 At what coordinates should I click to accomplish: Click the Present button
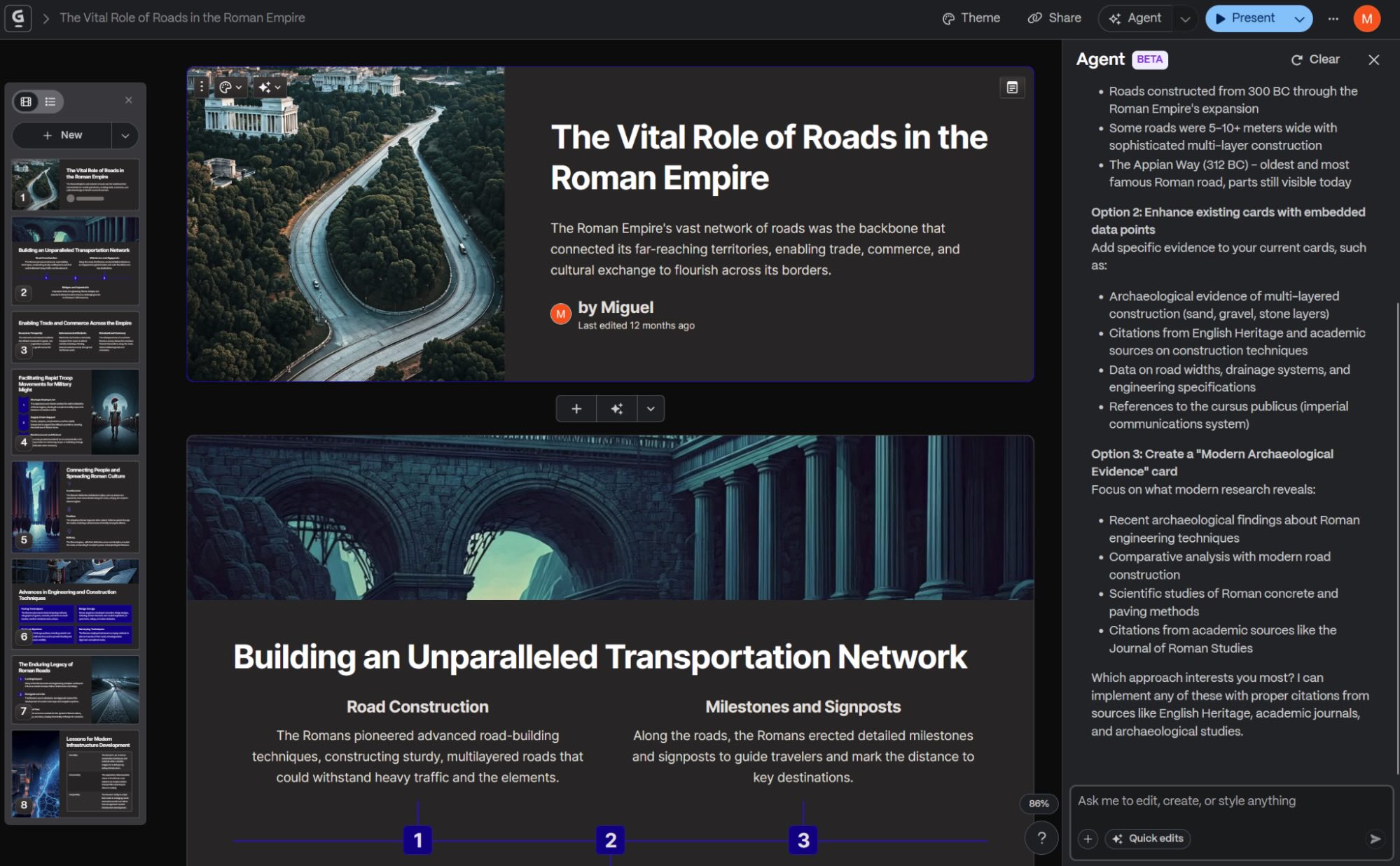(x=1248, y=18)
